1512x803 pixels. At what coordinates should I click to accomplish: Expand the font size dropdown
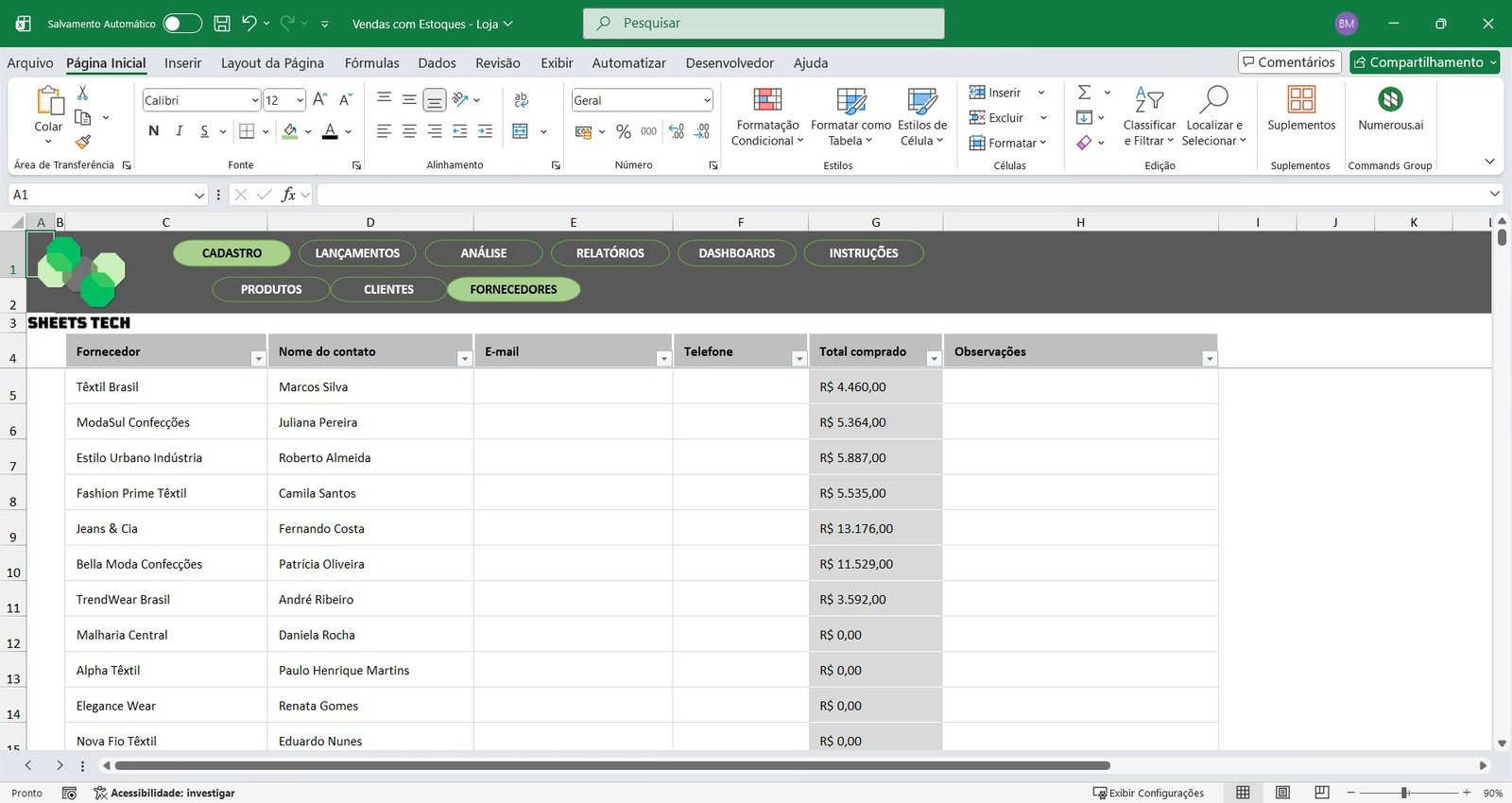coord(301,100)
